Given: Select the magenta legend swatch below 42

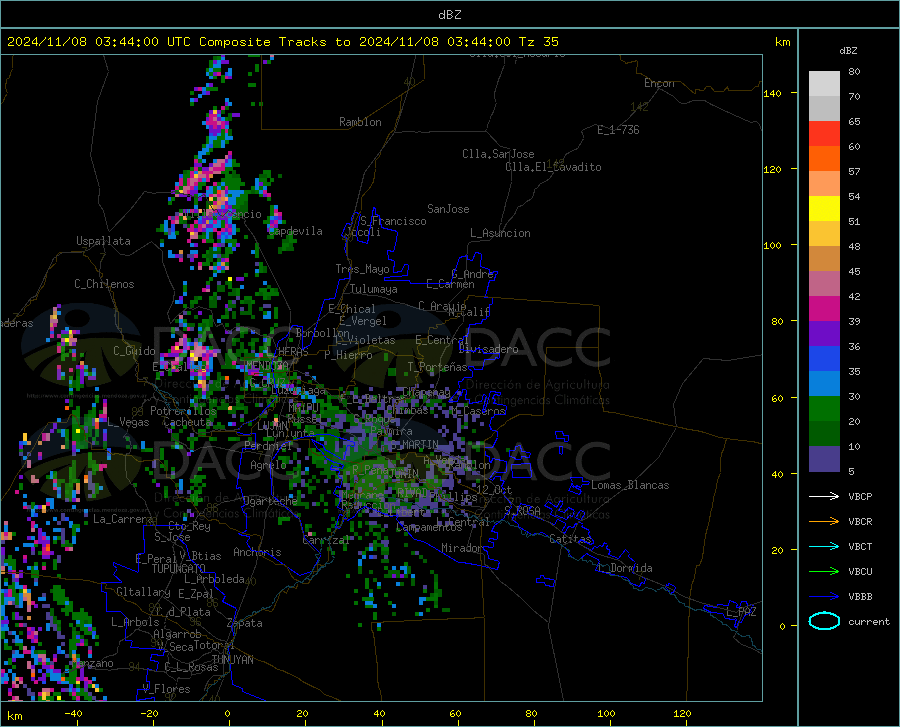Looking at the screenshot, I should (x=824, y=309).
